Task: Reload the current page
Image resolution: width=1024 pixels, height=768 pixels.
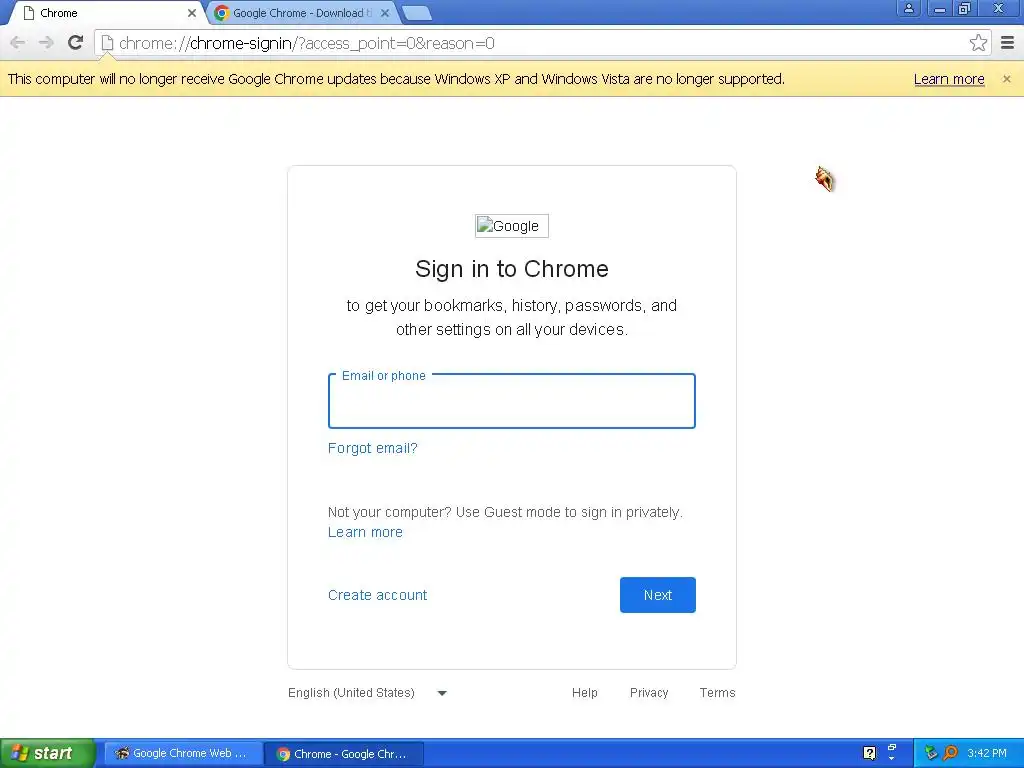Action: [76, 43]
